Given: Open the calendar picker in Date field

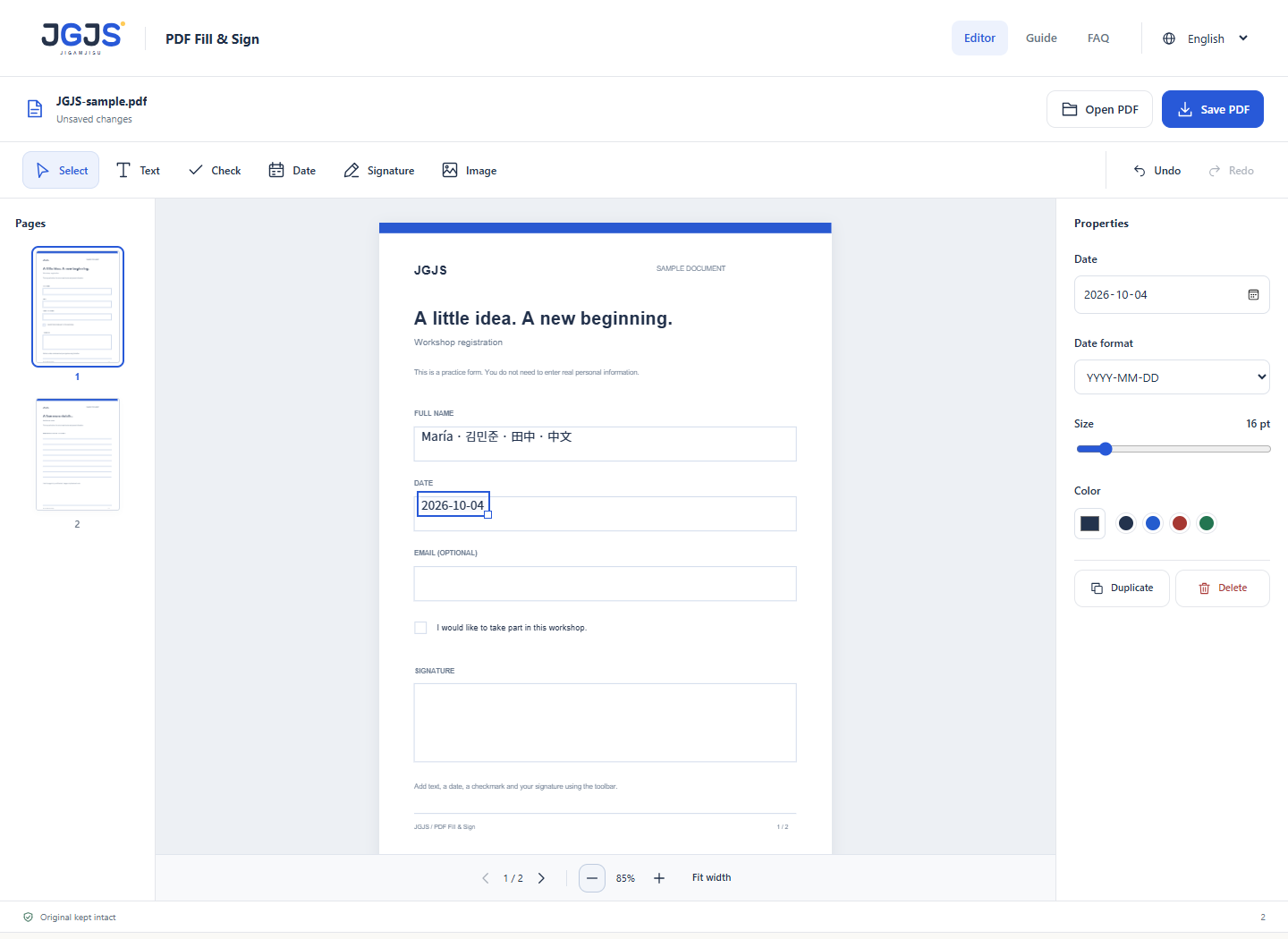Looking at the screenshot, I should tap(1253, 295).
